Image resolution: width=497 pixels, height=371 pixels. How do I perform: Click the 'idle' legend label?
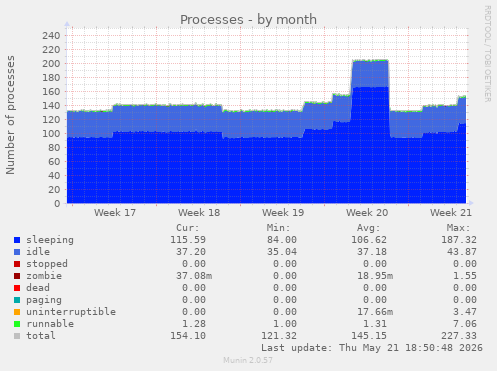click(38, 252)
